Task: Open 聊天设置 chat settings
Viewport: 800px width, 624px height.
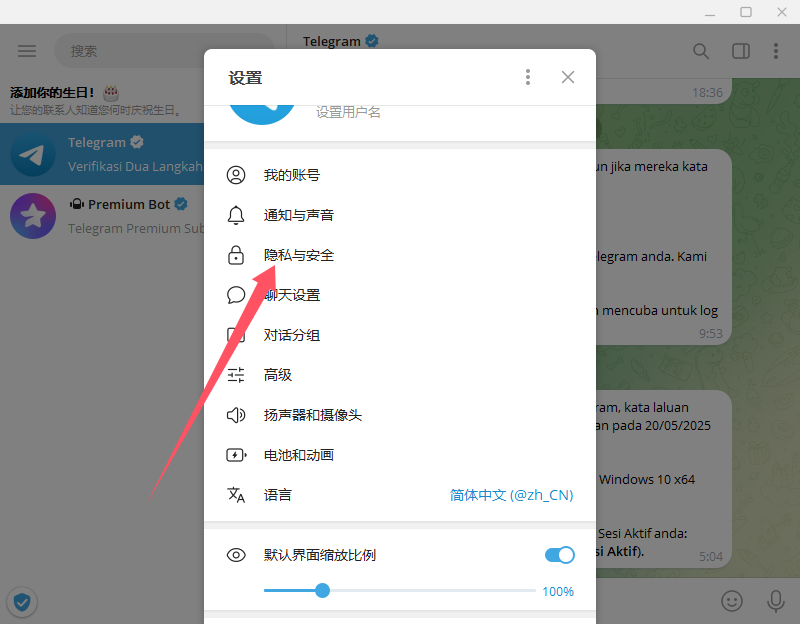Action: click(x=400, y=295)
